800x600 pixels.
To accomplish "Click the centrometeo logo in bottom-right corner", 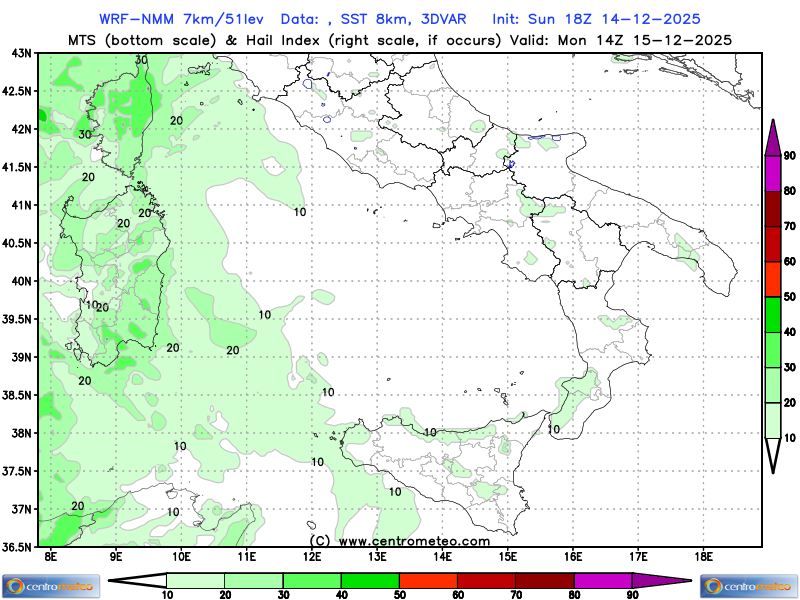I will click(750, 585).
